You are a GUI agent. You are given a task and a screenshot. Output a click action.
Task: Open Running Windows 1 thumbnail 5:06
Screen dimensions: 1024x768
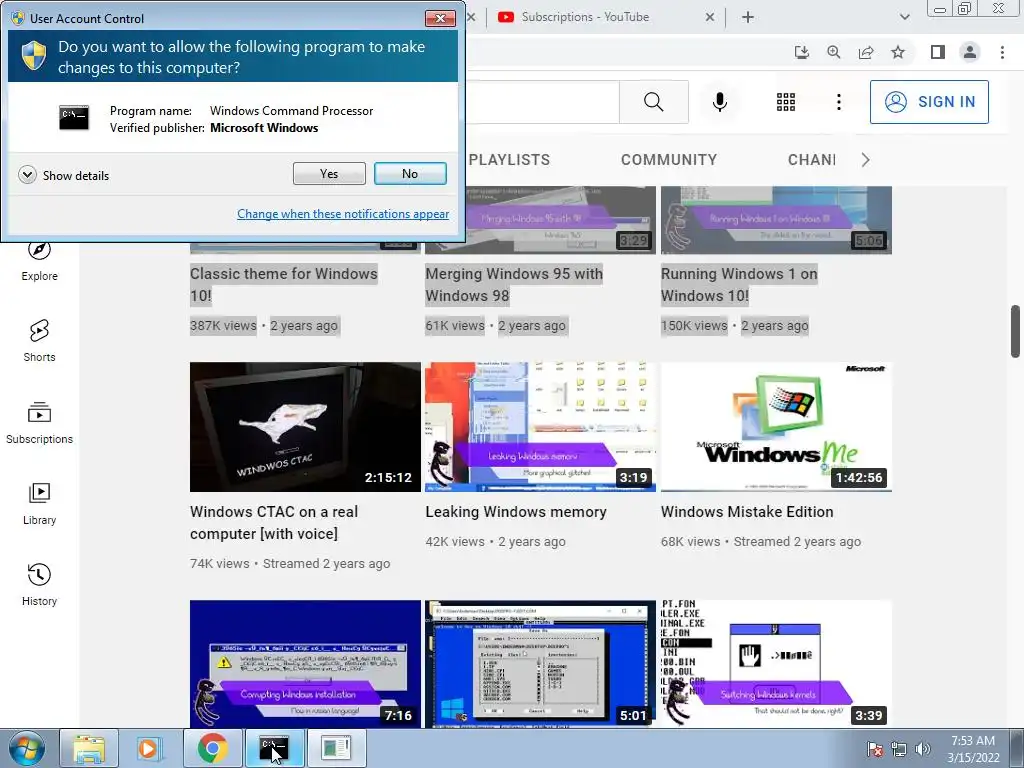pyautogui.click(x=776, y=220)
